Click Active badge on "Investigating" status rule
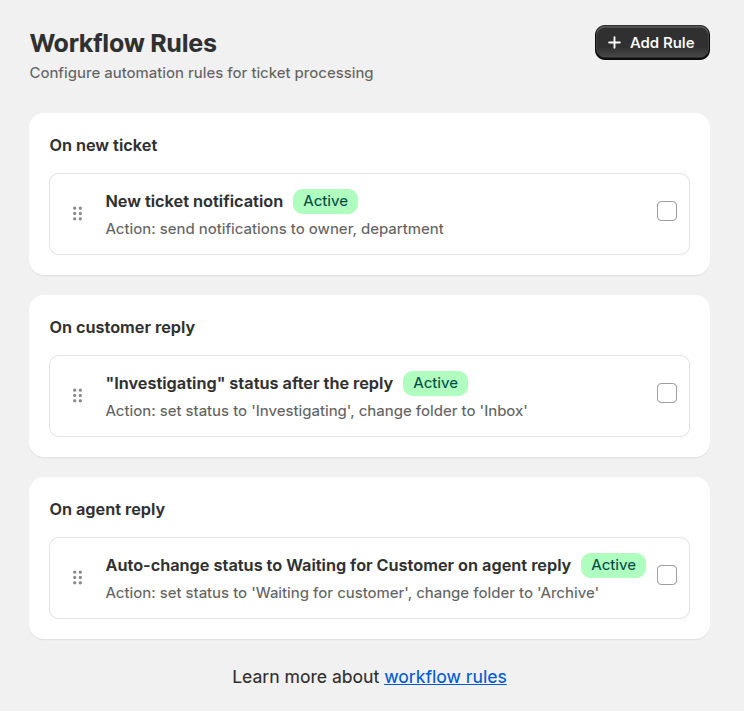The image size is (744, 711). (435, 383)
